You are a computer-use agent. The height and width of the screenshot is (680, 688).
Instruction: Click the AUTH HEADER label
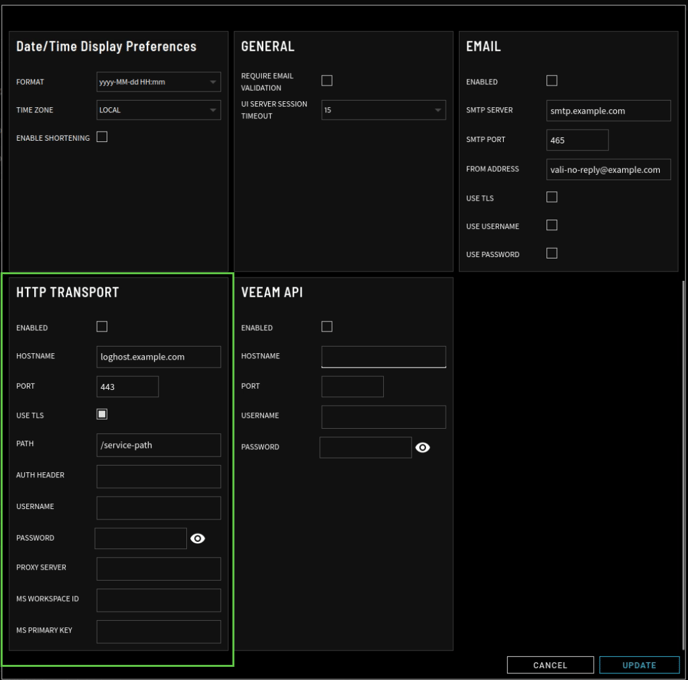point(40,475)
